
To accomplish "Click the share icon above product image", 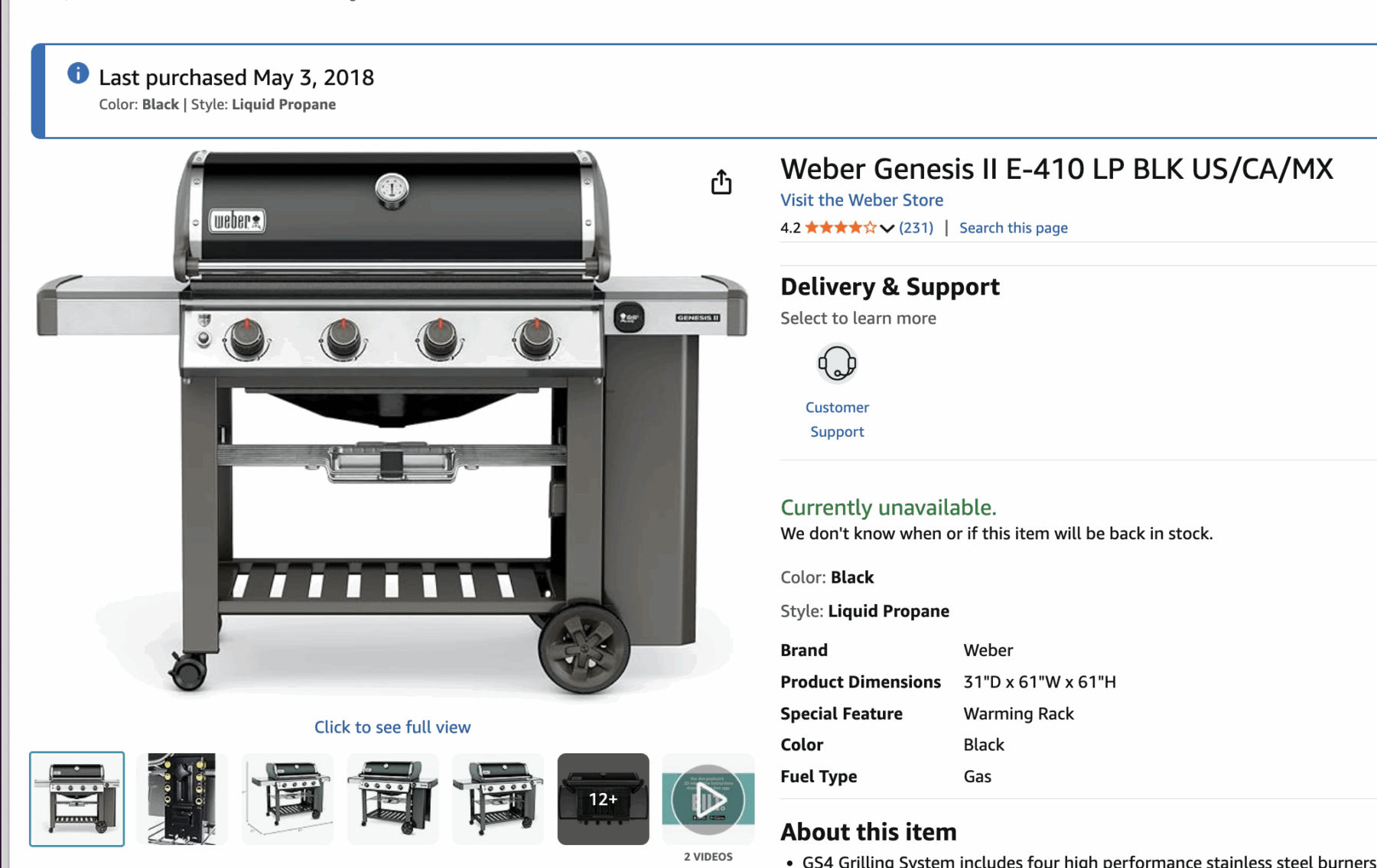I will [721, 182].
